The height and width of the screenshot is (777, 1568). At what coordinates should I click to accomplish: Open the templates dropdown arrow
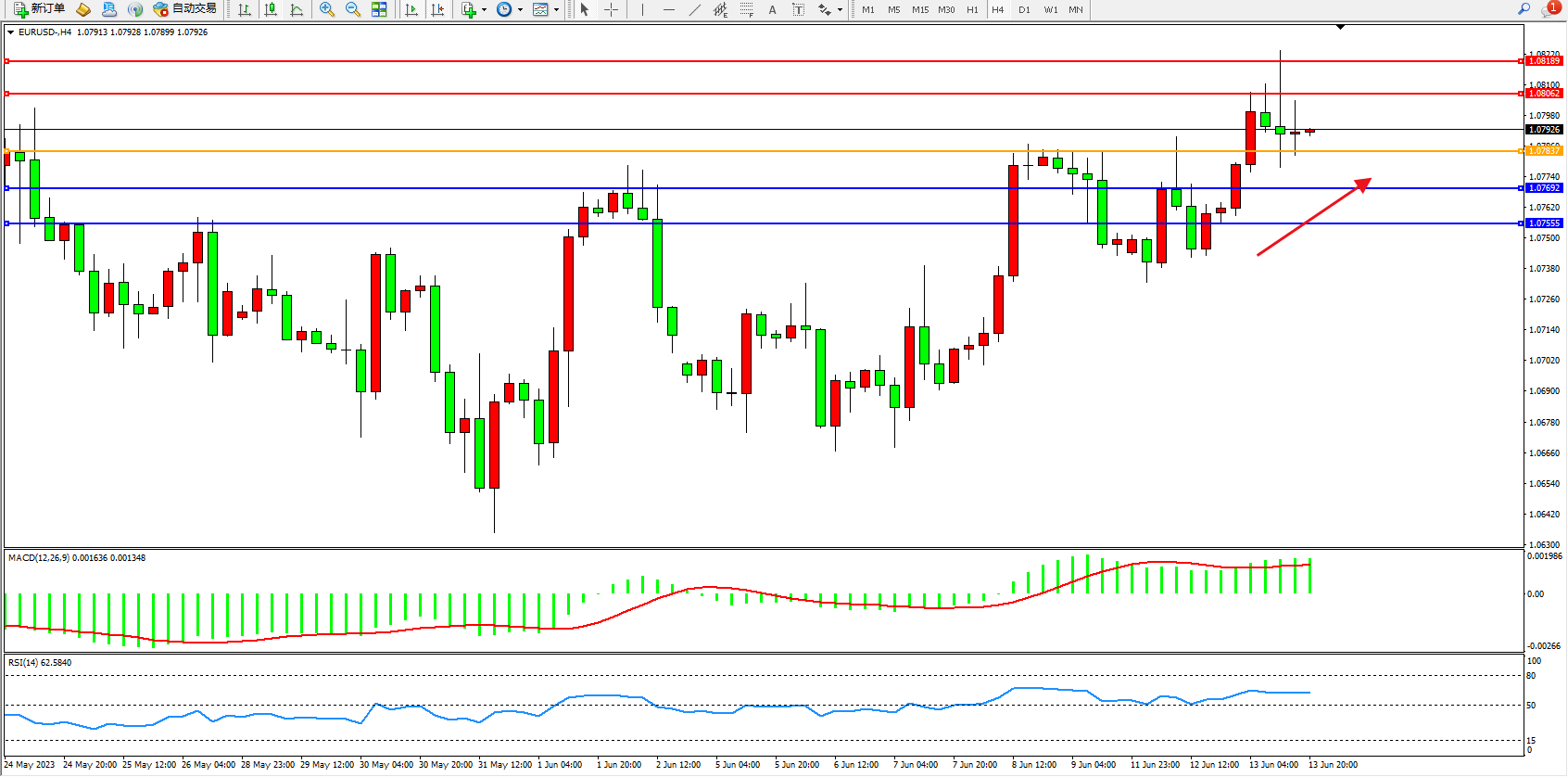556,10
